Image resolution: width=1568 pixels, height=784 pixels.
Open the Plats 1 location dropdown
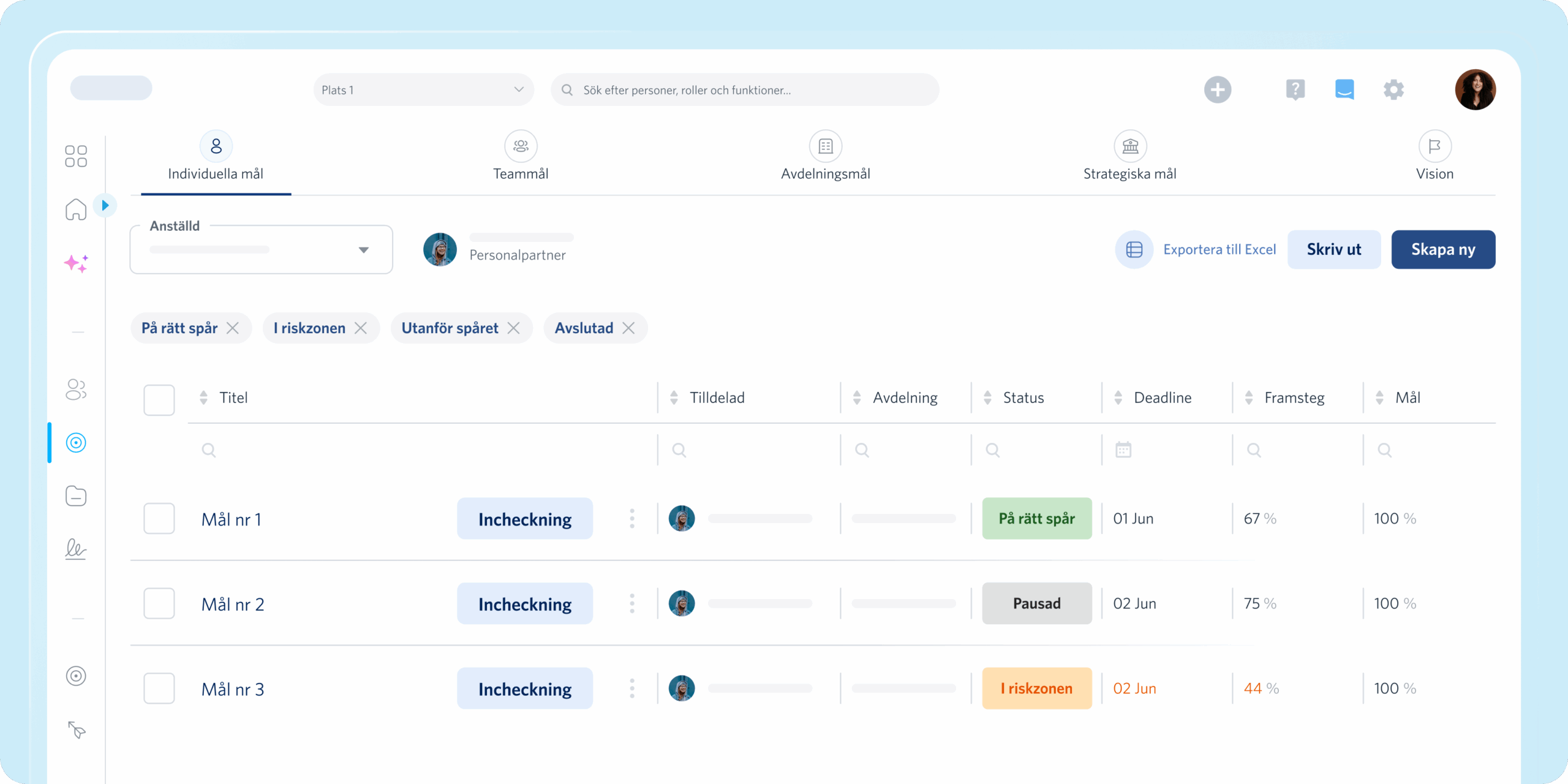pos(423,90)
